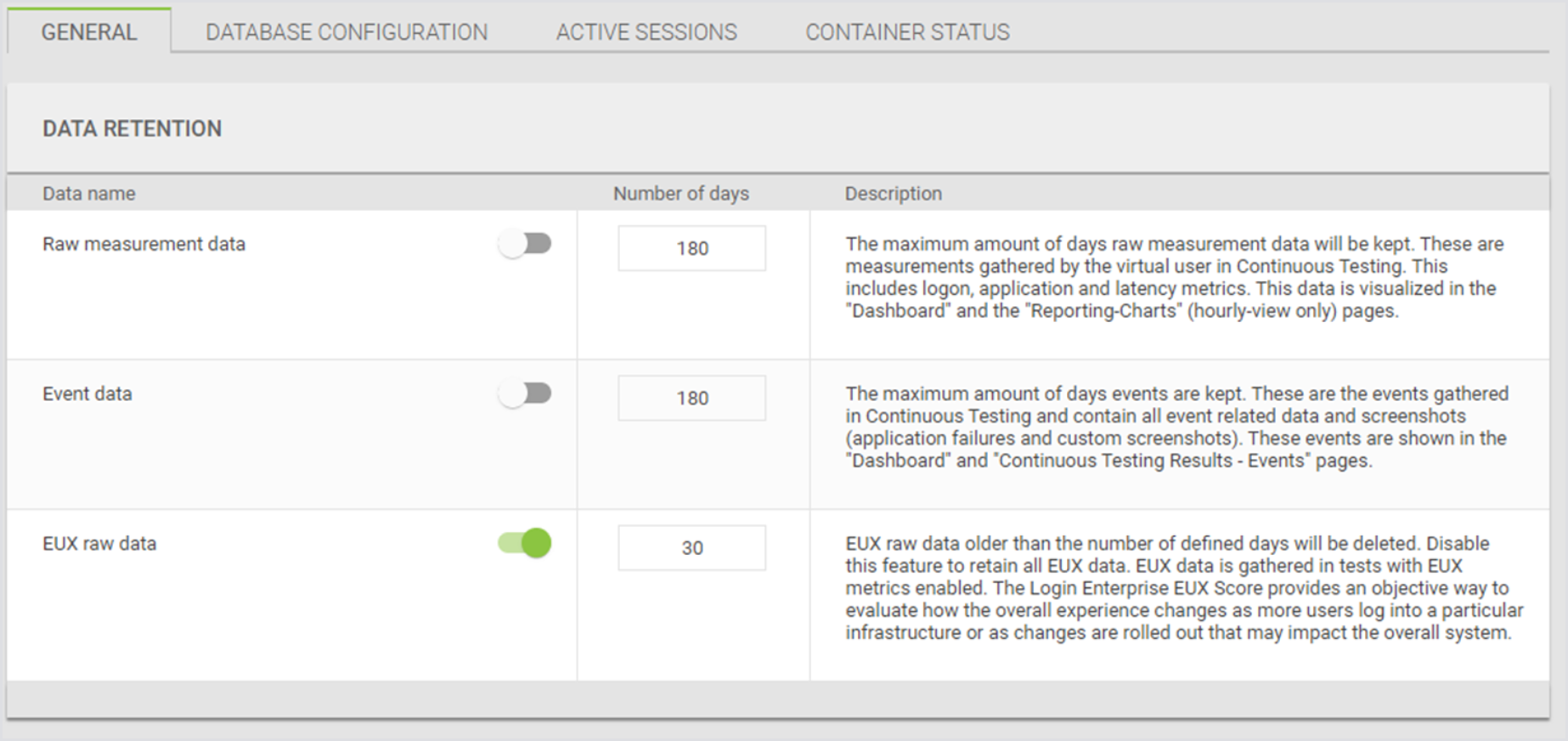Image resolution: width=1568 pixels, height=741 pixels.
Task: Click the EUX raw data days field
Action: [x=691, y=548]
